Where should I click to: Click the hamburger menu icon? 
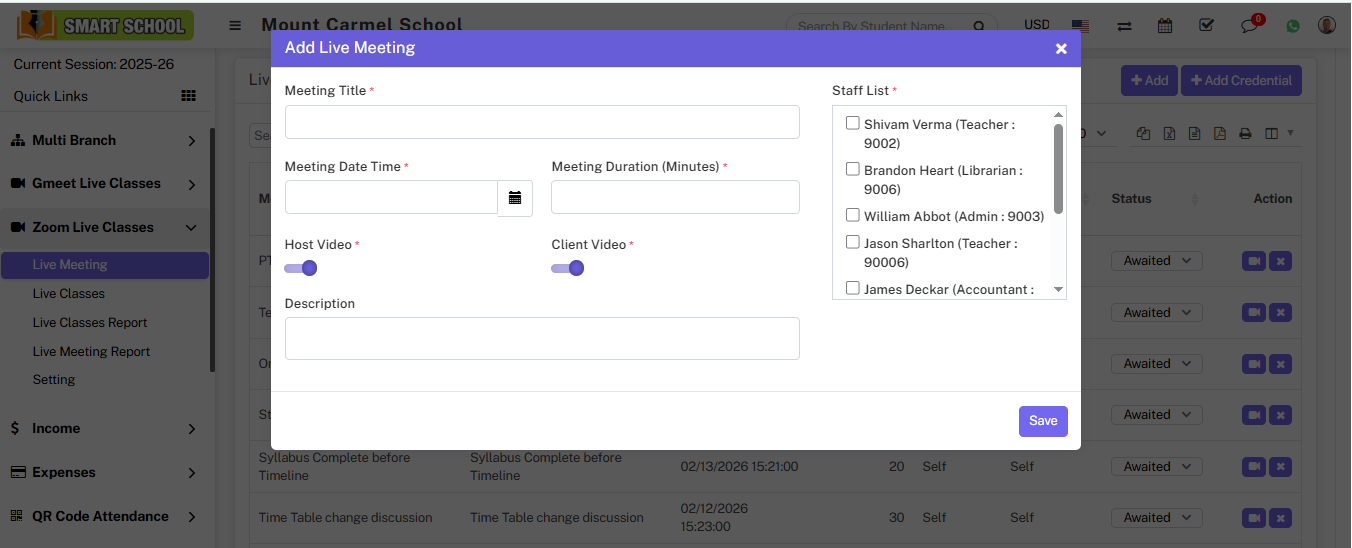click(235, 26)
